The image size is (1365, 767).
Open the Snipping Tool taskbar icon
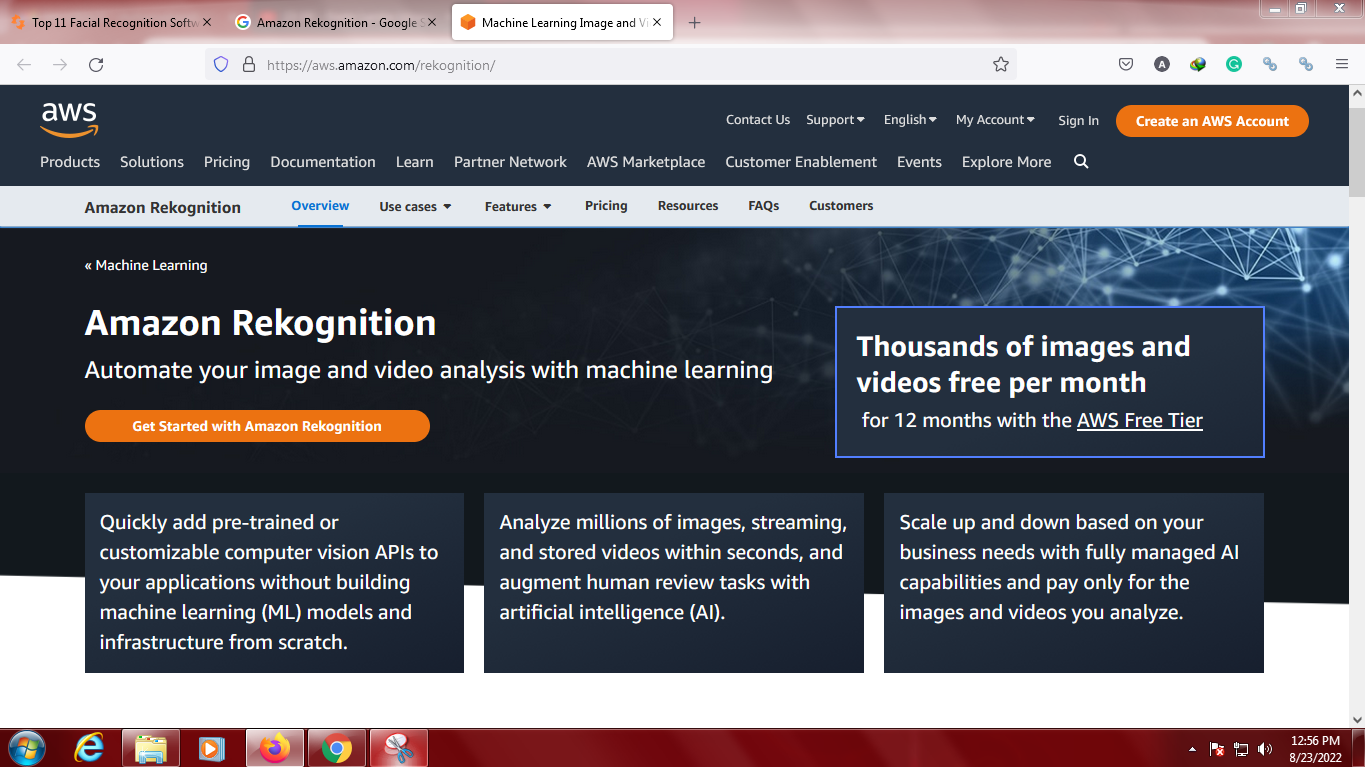tap(399, 748)
